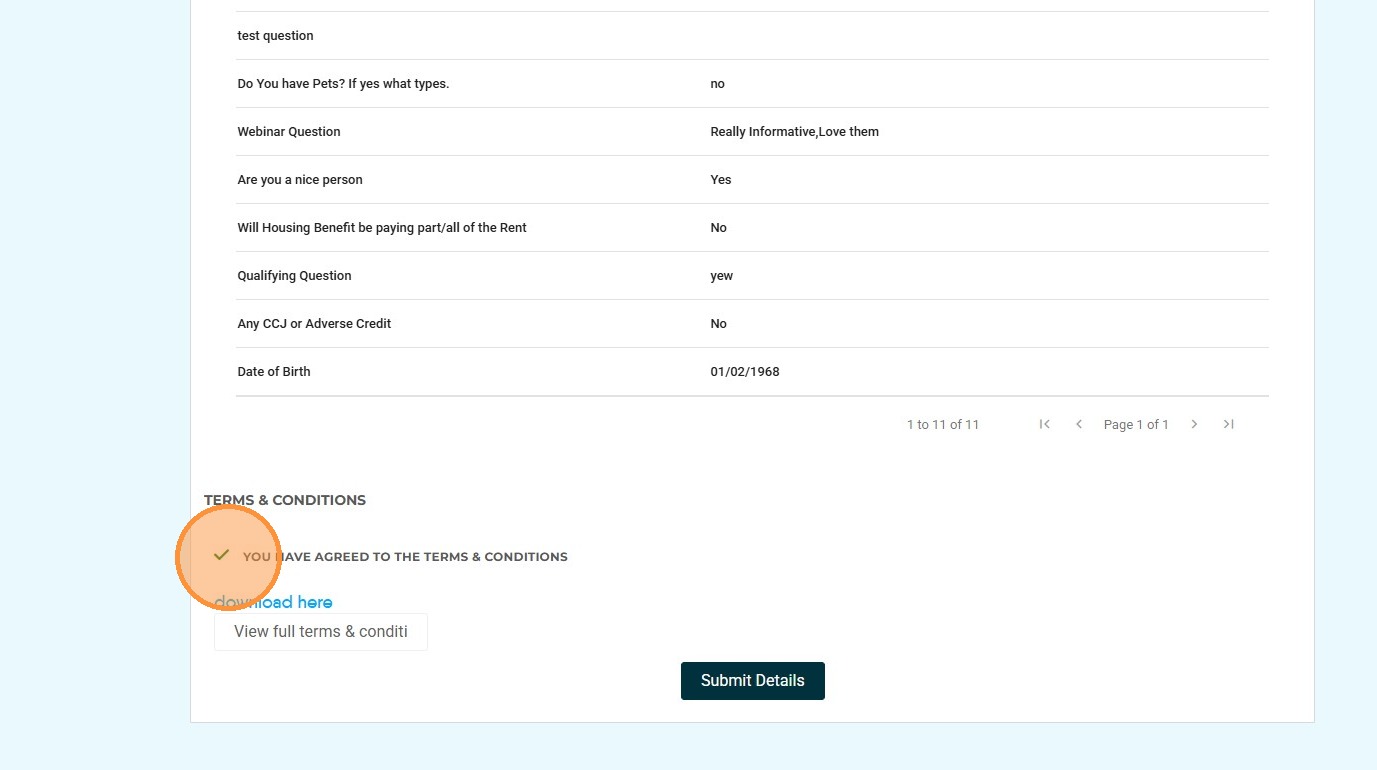Go to previous table page
The width and height of the screenshot is (1377, 770).
[1078, 424]
